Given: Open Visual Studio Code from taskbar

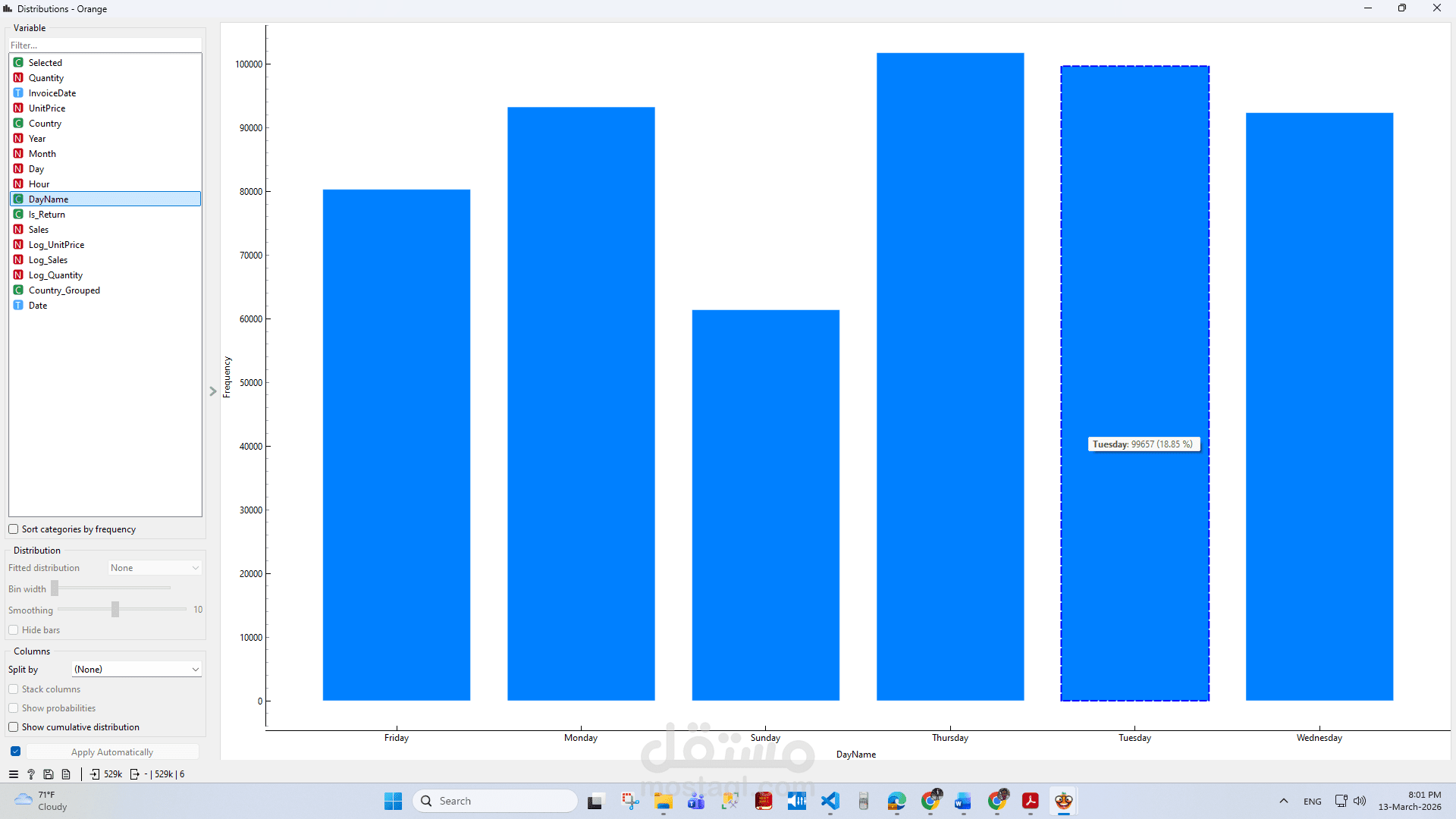Looking at the screenshot, I should click(x=830, y=801).
